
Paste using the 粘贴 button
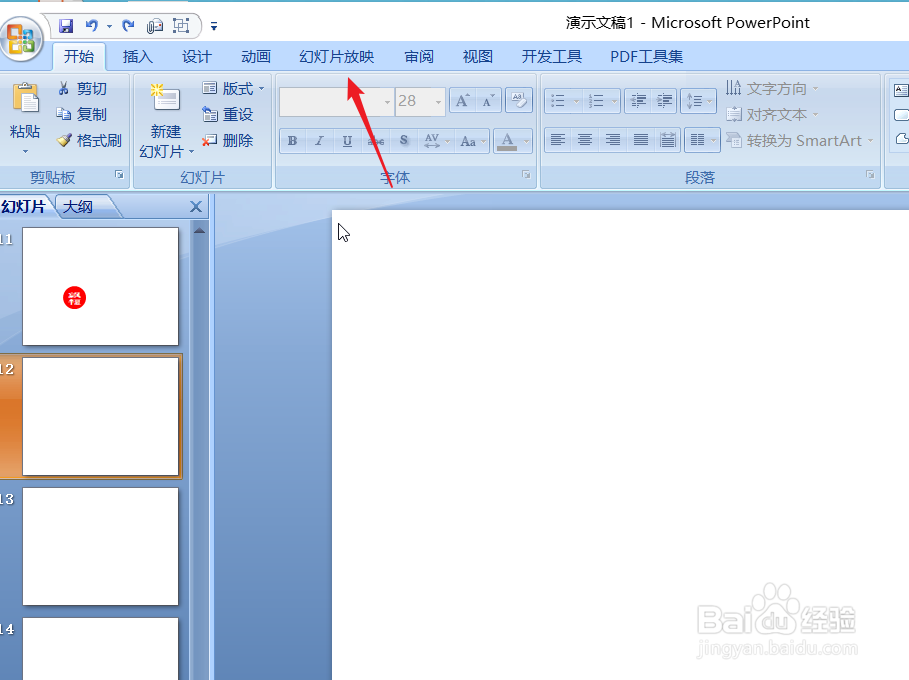[x=25, y=111]
